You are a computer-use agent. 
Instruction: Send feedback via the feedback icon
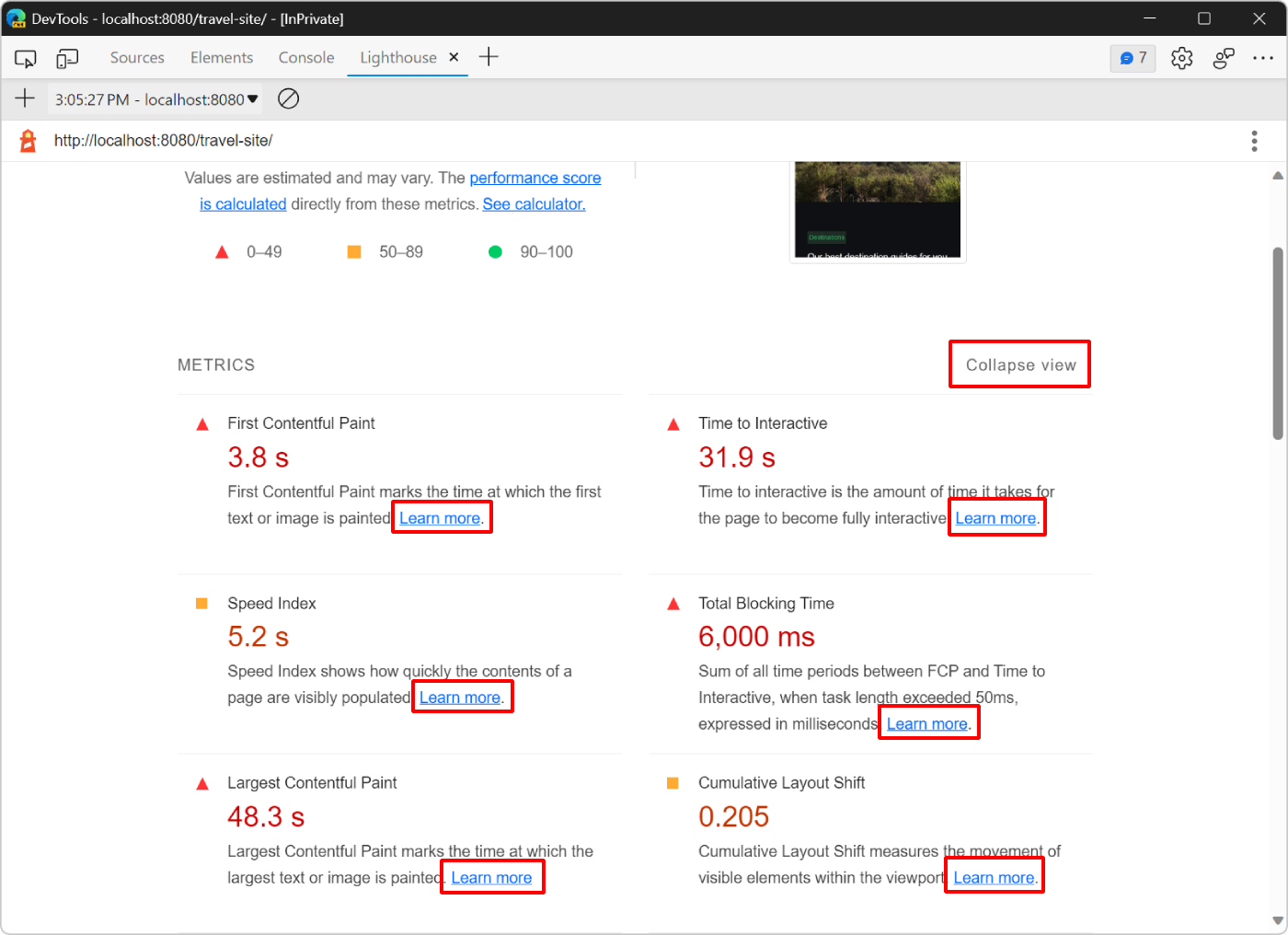[x=1224, y=57]
